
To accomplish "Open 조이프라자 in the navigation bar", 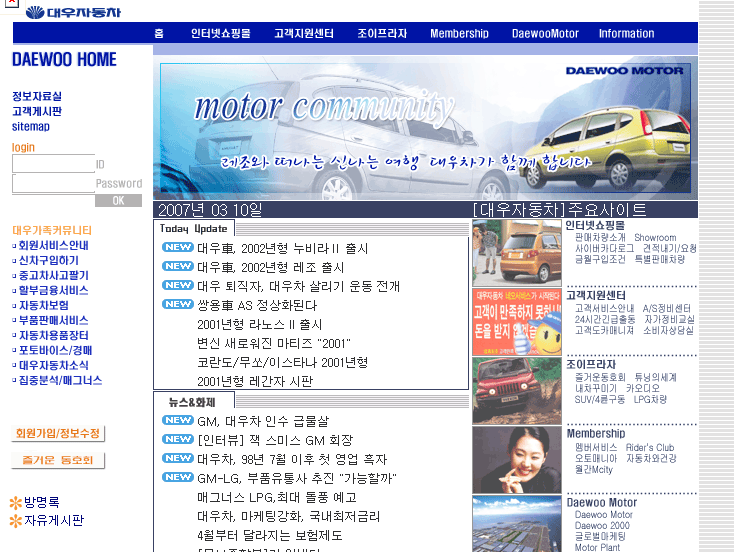I will (382, 33).
